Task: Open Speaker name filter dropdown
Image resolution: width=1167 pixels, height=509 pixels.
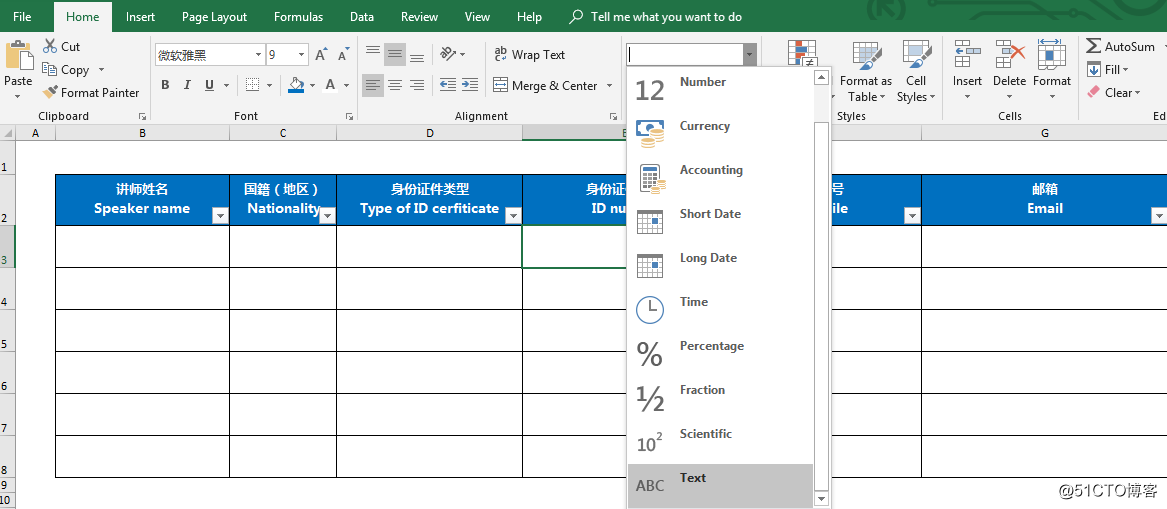Action: 220,216
